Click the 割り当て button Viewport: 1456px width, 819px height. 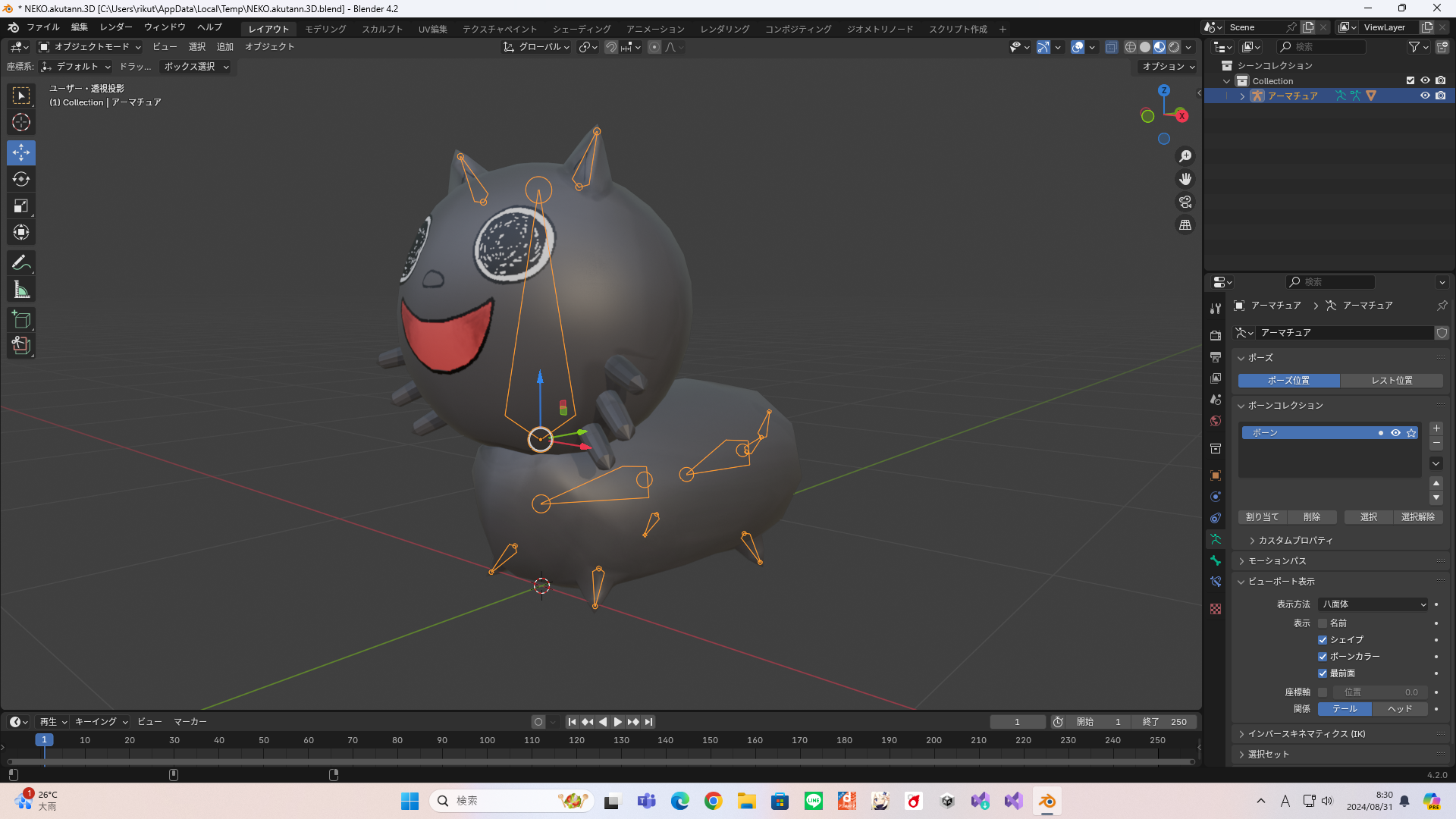pyautogui.click(x=1262, y=517)
